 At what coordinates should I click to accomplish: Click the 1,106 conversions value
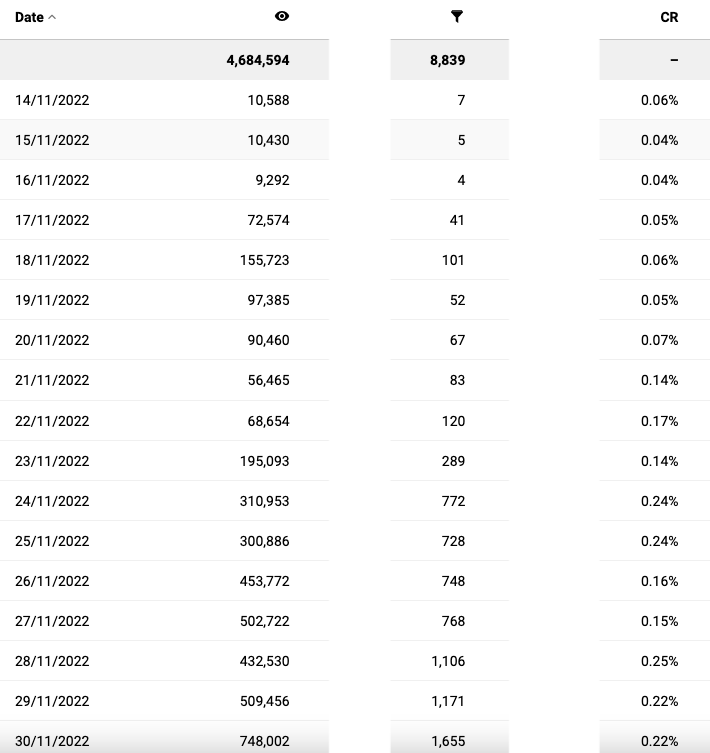coord(448,661)
